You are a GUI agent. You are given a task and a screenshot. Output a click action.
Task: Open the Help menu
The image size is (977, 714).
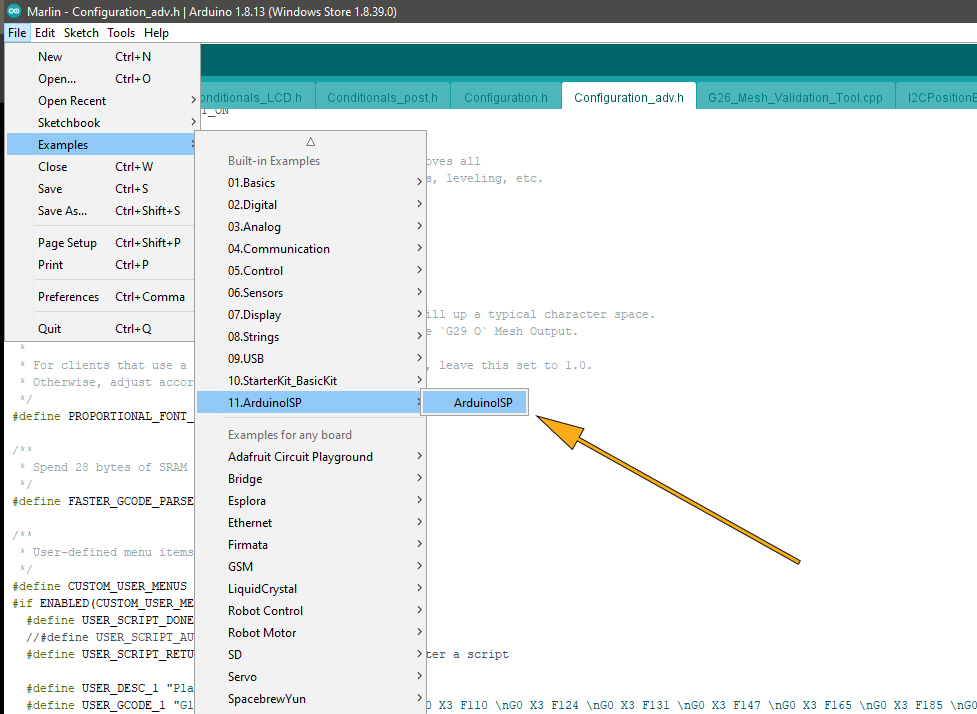[156, 32]
